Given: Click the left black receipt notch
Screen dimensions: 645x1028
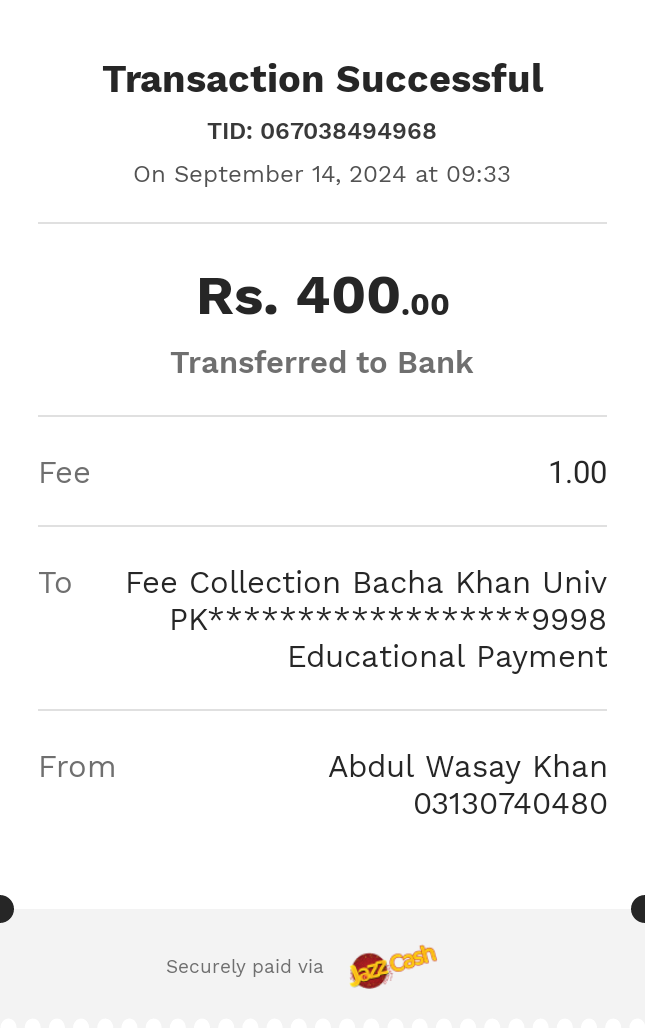Looking at the screenshot, I should 6,909.
